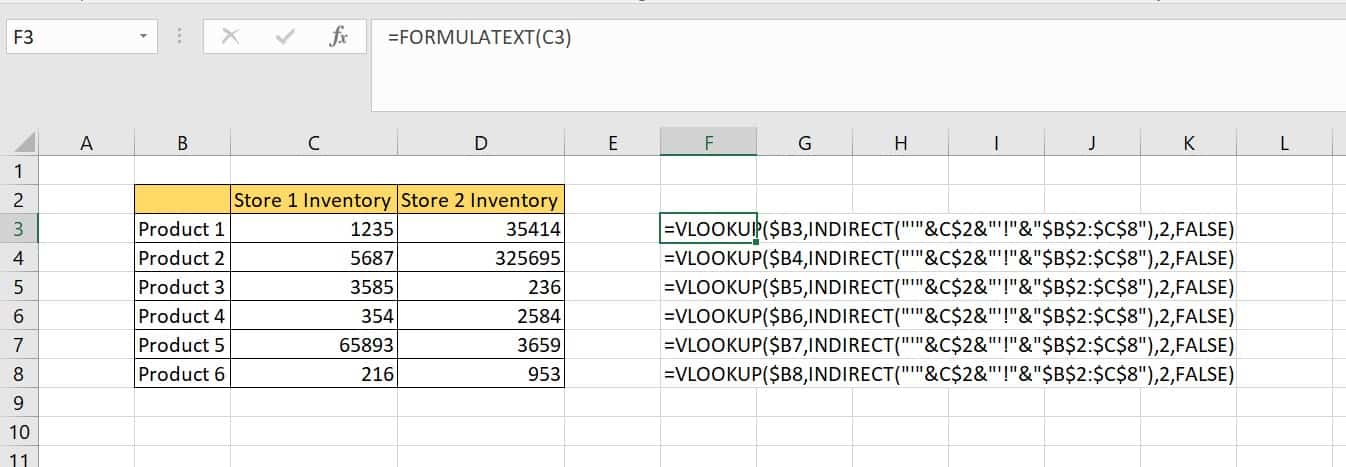The height and width of the screenshot is (467, 1346).
Task: Click the Store 2 Inventory header cell
Action: pyautogui.click(x=480, y=200)
